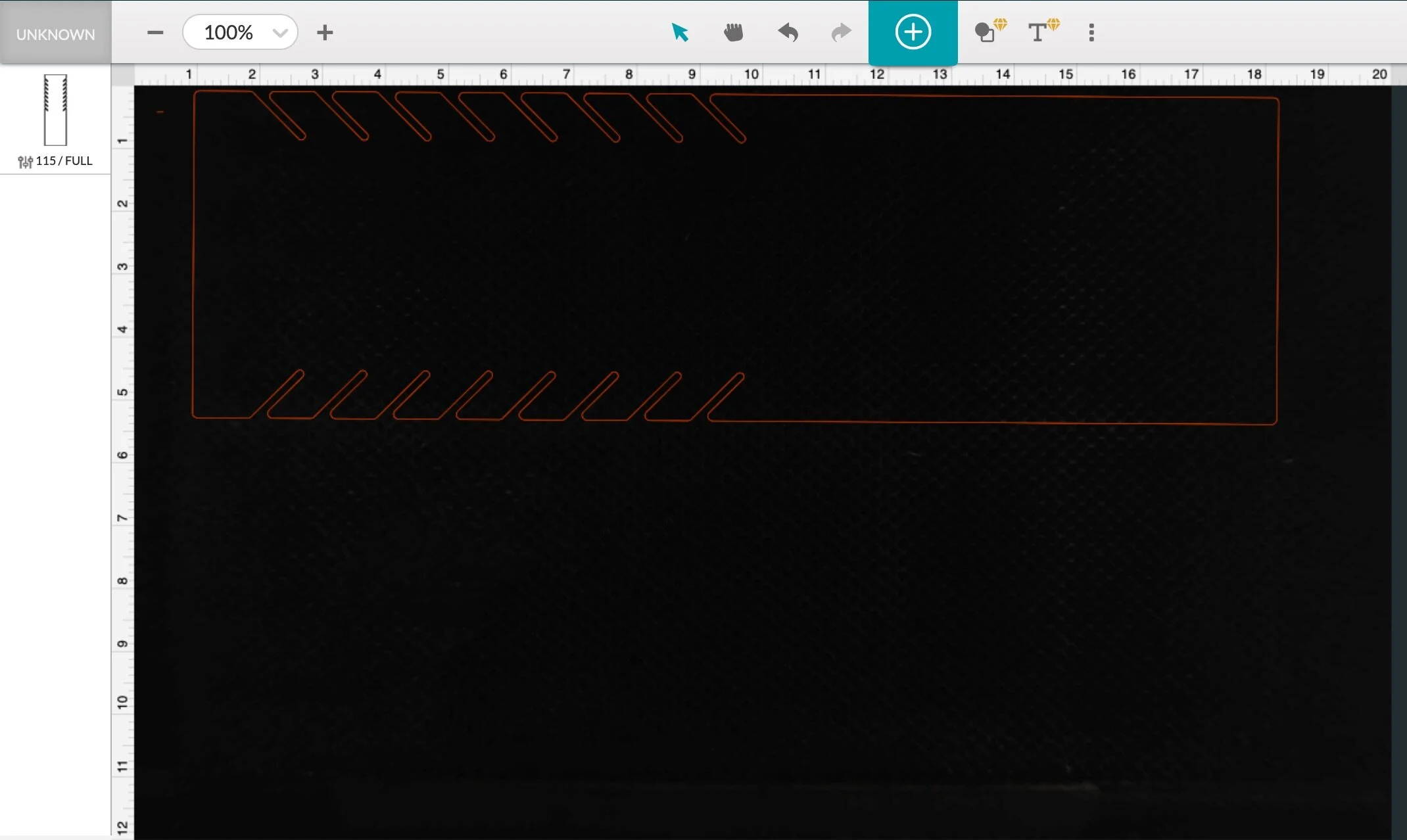Open the add artwork plus button
Viewport: 1407px width, 840px height.
[x=913, y=32]
